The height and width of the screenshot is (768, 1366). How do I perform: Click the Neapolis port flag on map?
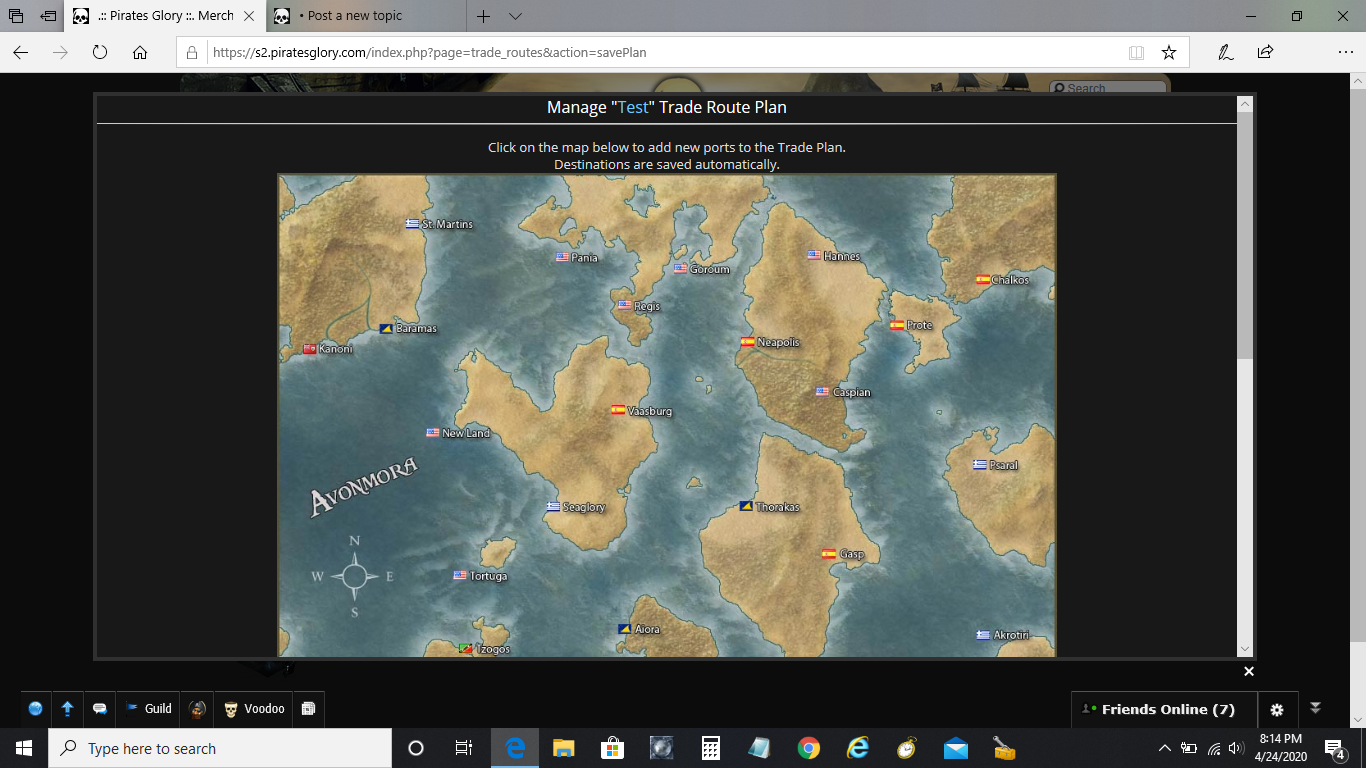(x=748, y=342)
